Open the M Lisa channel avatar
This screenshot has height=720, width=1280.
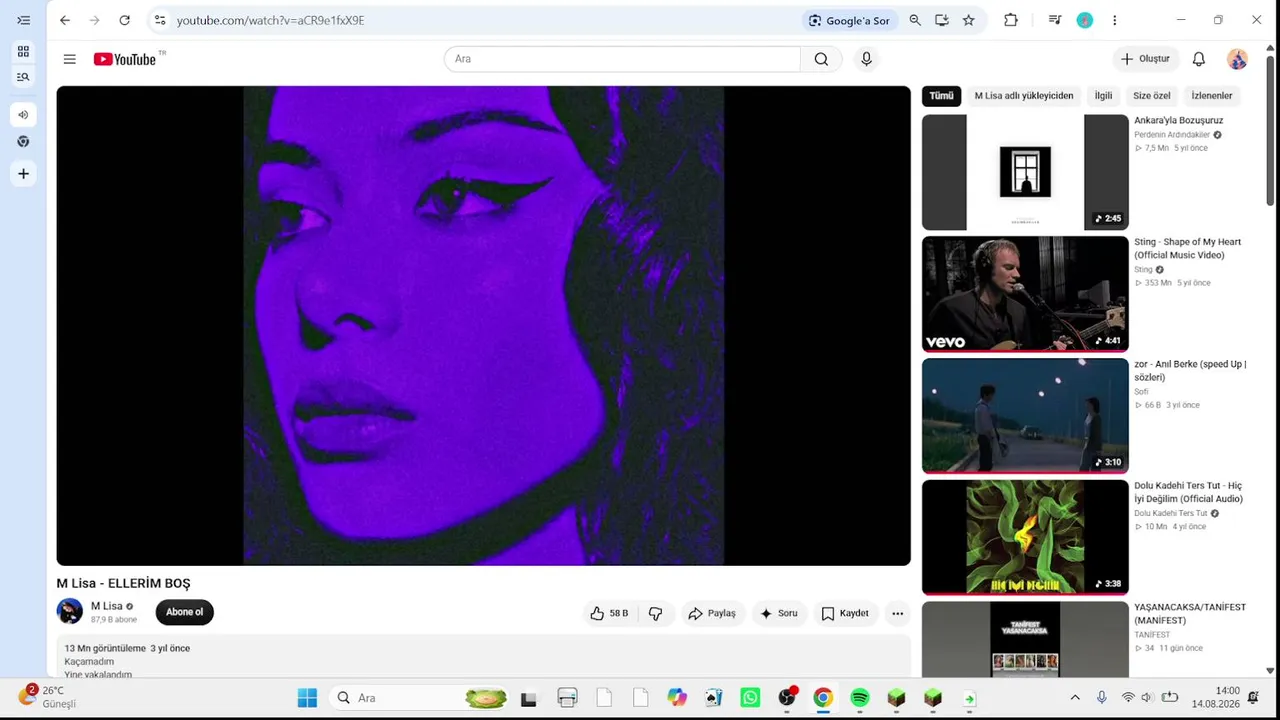(70, 611)
